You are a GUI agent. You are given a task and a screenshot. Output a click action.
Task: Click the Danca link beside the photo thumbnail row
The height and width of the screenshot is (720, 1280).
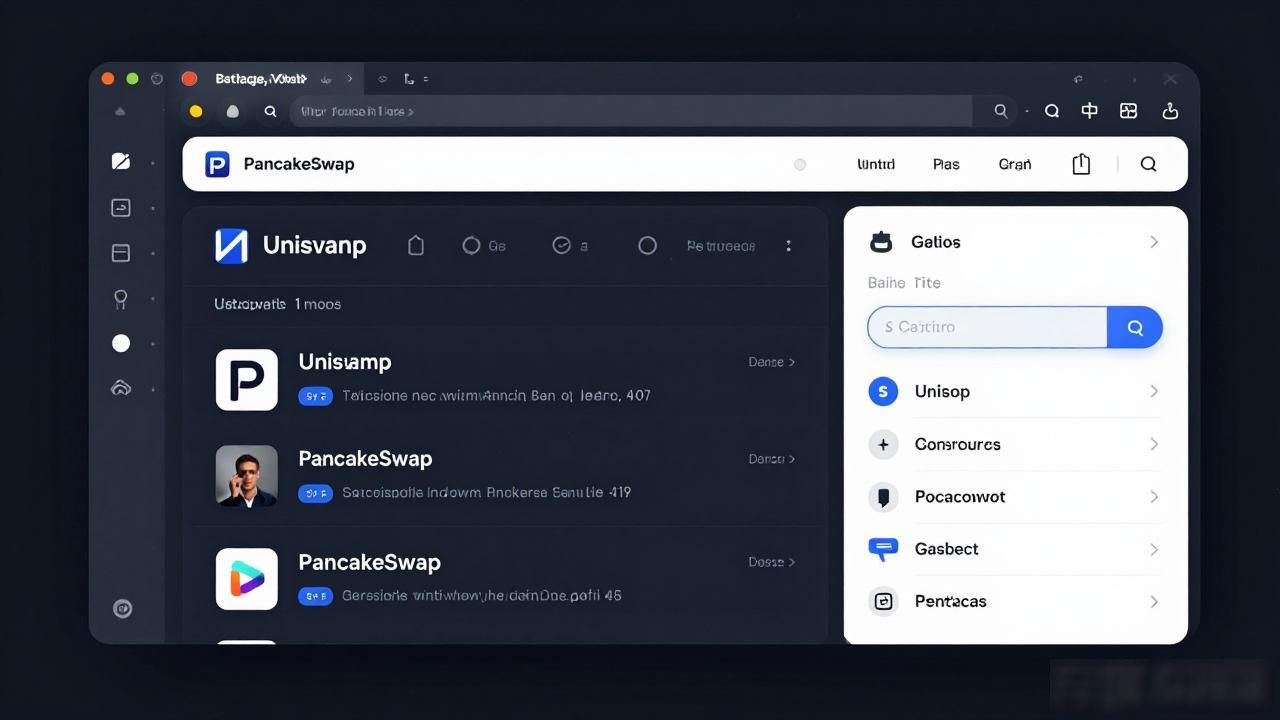point(771,459)
